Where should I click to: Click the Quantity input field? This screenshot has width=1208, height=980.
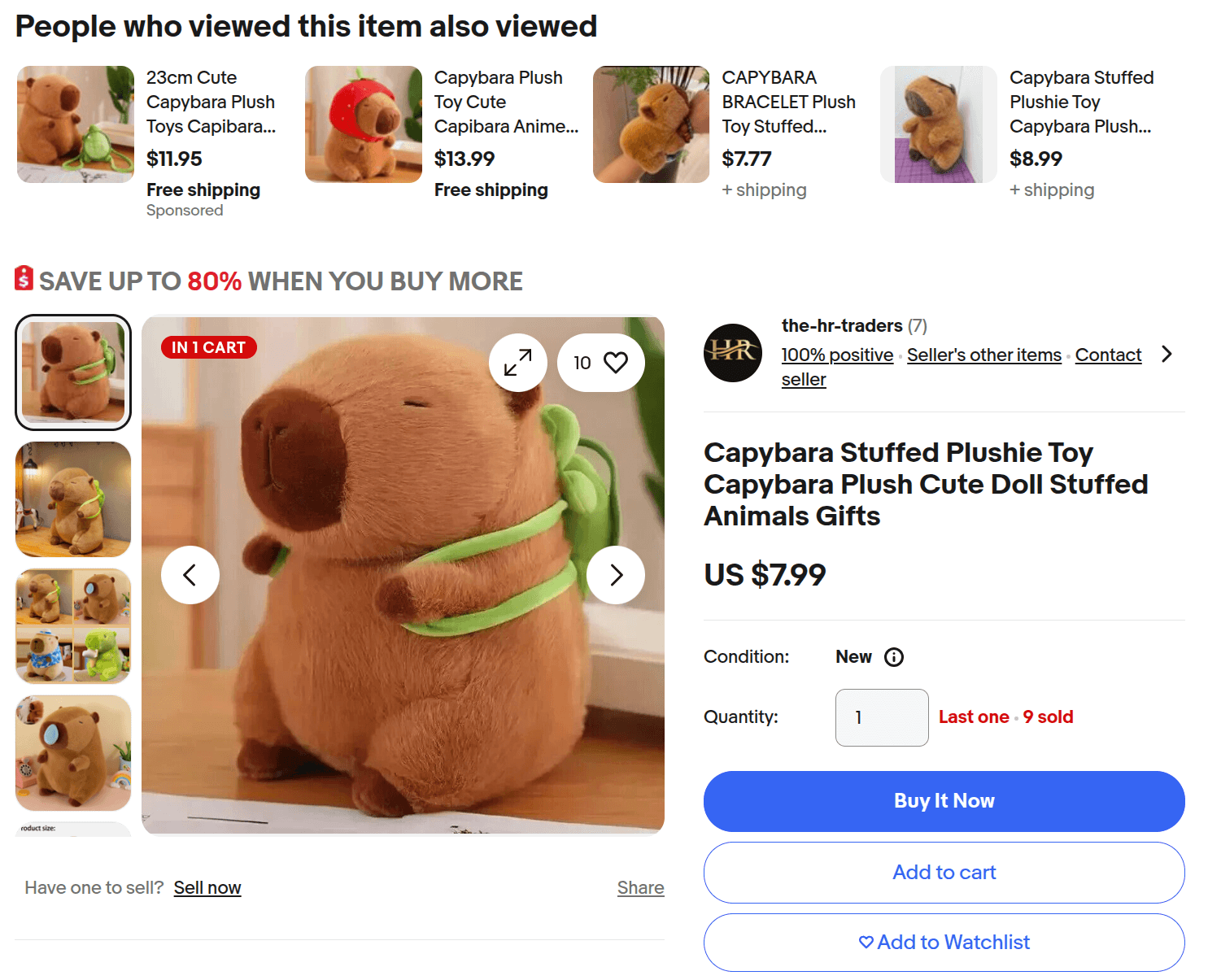pyautogui.click(x=881, y=717)
